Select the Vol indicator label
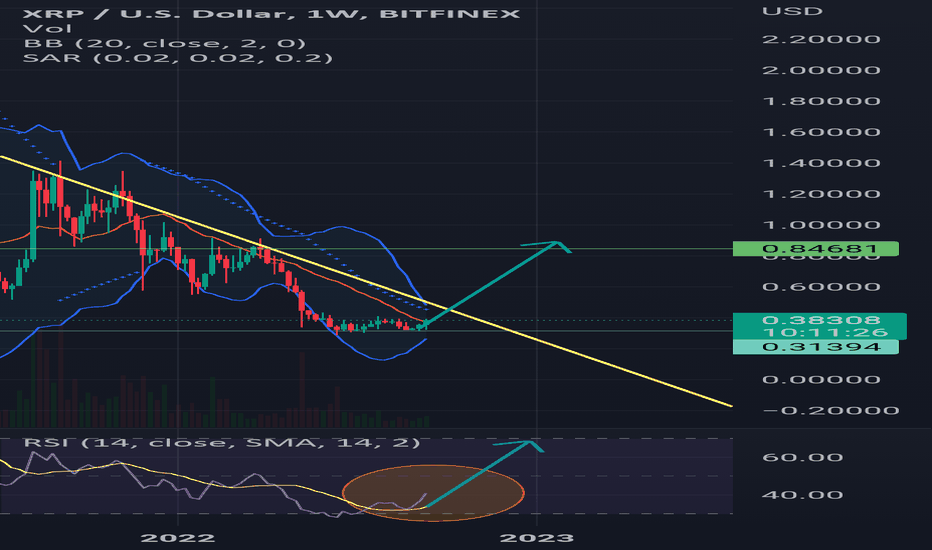932x550 pixels. point(48,28)
